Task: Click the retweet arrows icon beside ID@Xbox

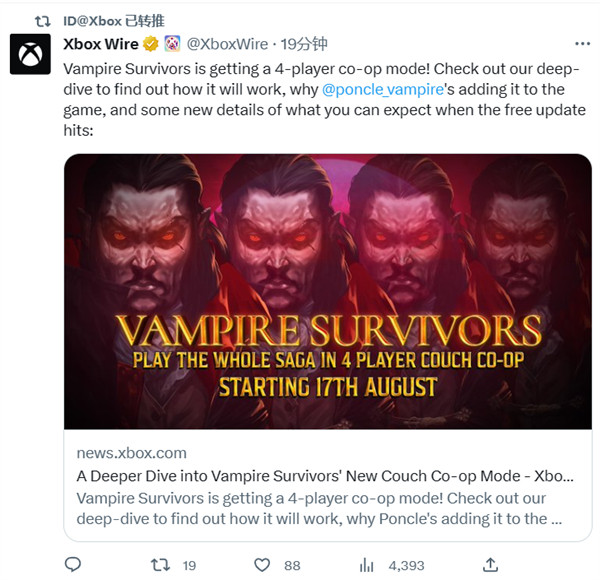Action: point(42,21)
